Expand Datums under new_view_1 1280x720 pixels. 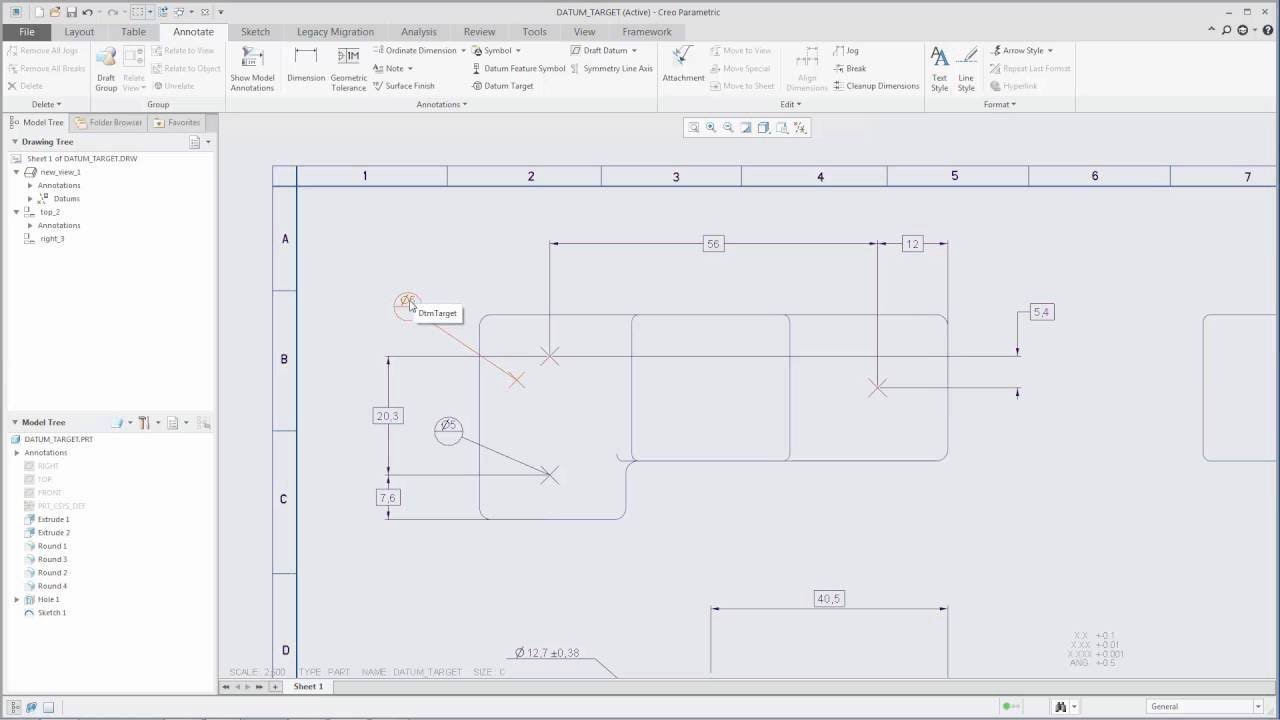tap(30, 198)
